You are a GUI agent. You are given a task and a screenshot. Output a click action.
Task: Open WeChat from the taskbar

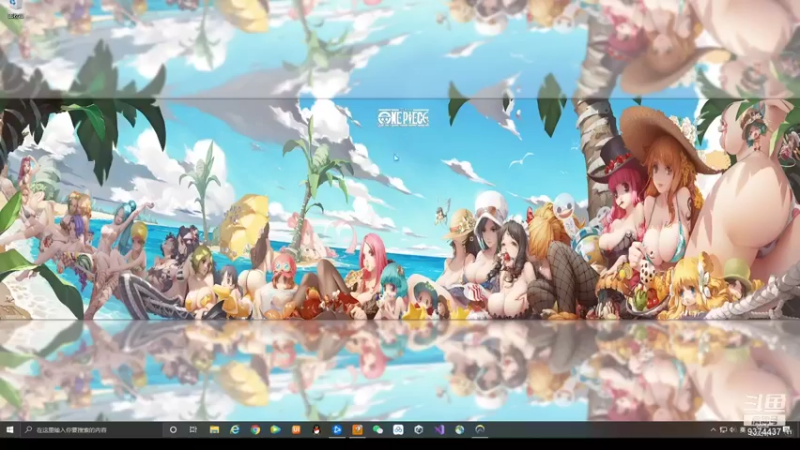[378, 430]
